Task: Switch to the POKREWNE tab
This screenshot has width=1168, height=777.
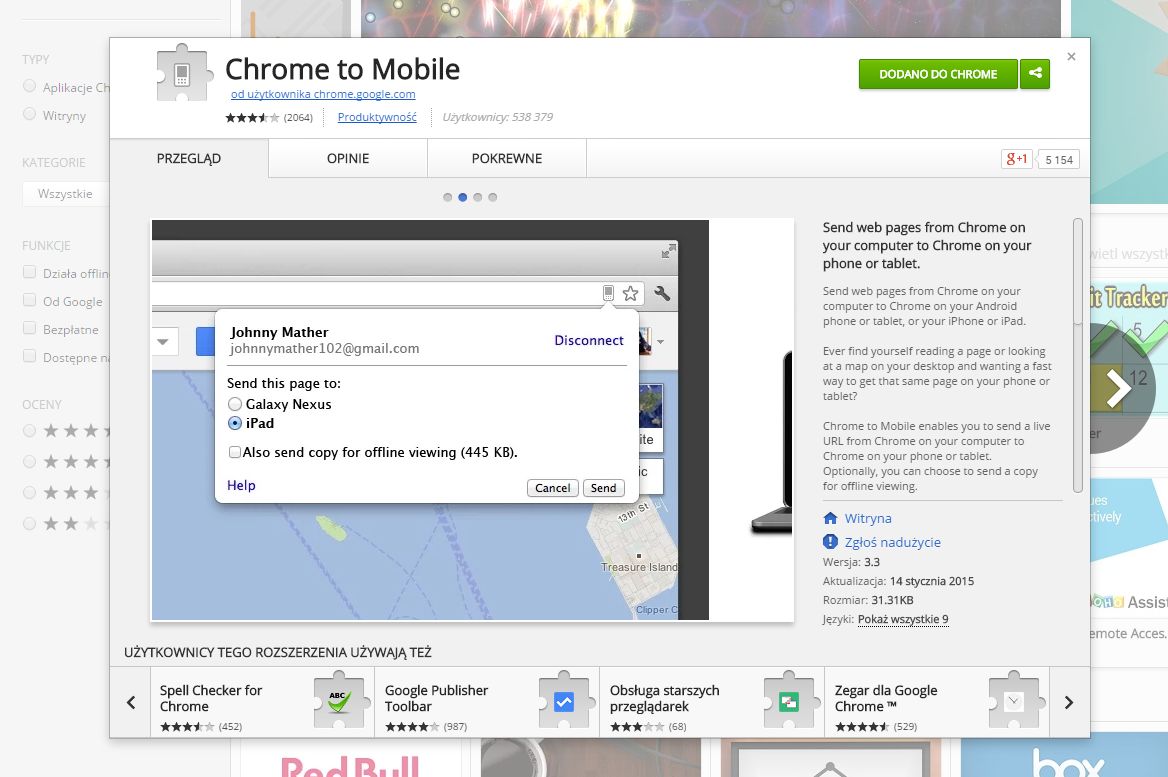Action: [x=507, y=159]
